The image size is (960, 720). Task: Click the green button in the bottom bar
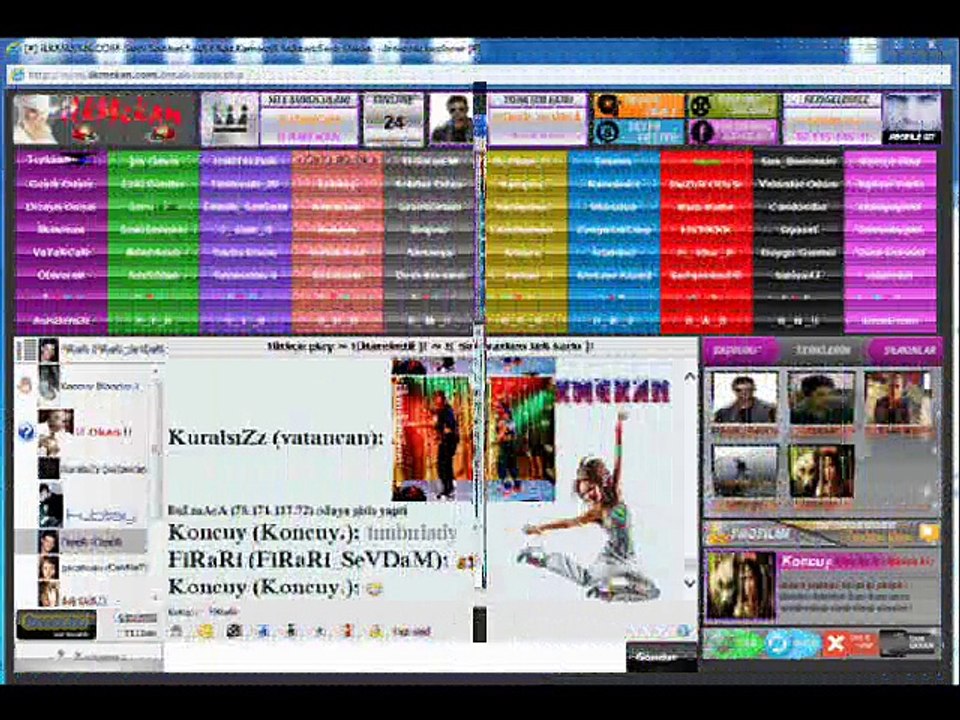(x=732, y=643)
